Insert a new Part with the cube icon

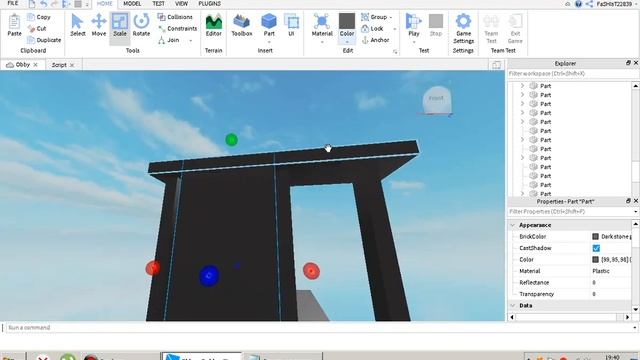point(269,22)
